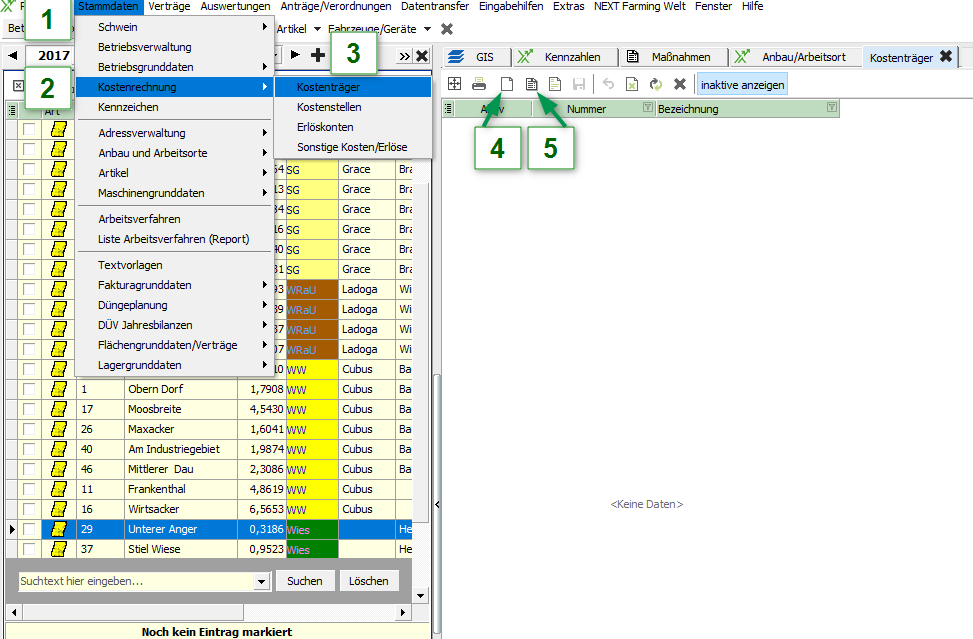Click the Suchen button

coord(305,581)
